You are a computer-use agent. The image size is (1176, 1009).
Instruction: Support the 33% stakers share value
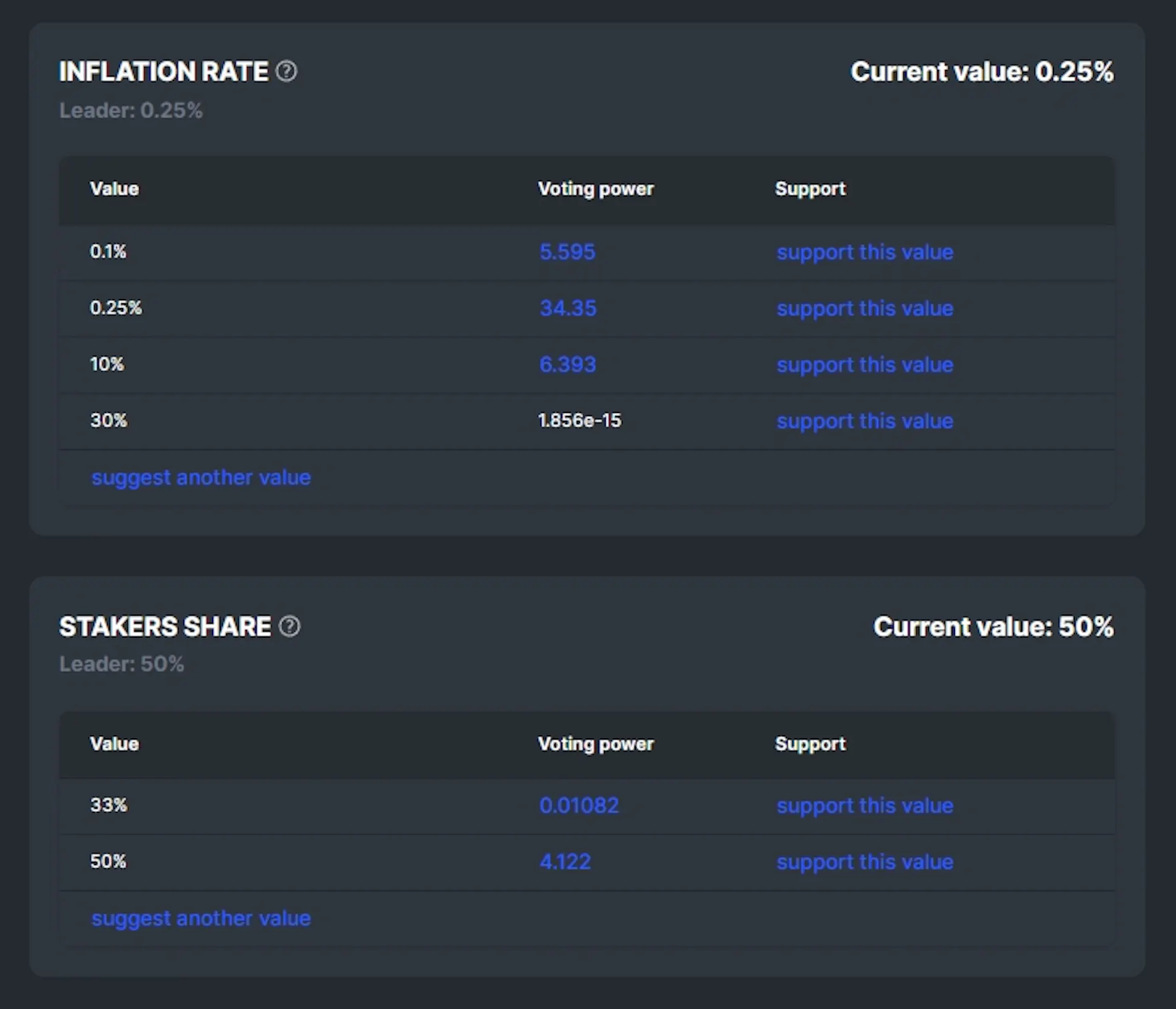865,806
